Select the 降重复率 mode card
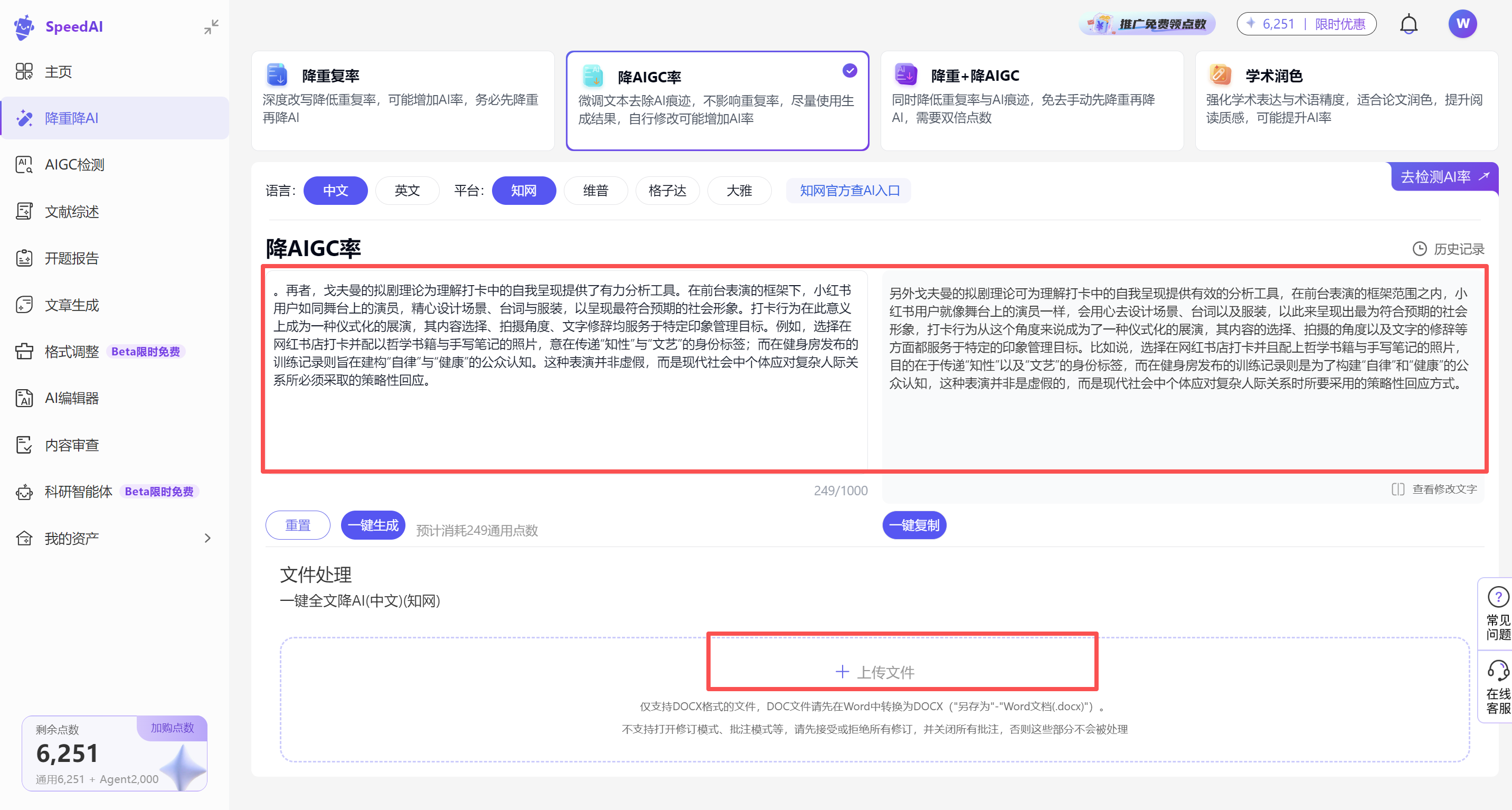This screenshot has height=810, width=1512. pyautogui.click(x=403, y=100)
